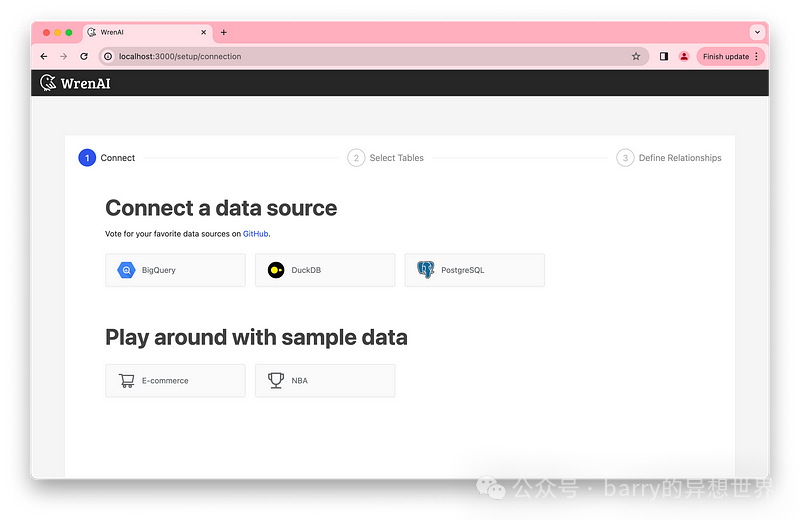Expand the tab search chevron dropdown
The image size is (800, 520).
tap(757, 32)
